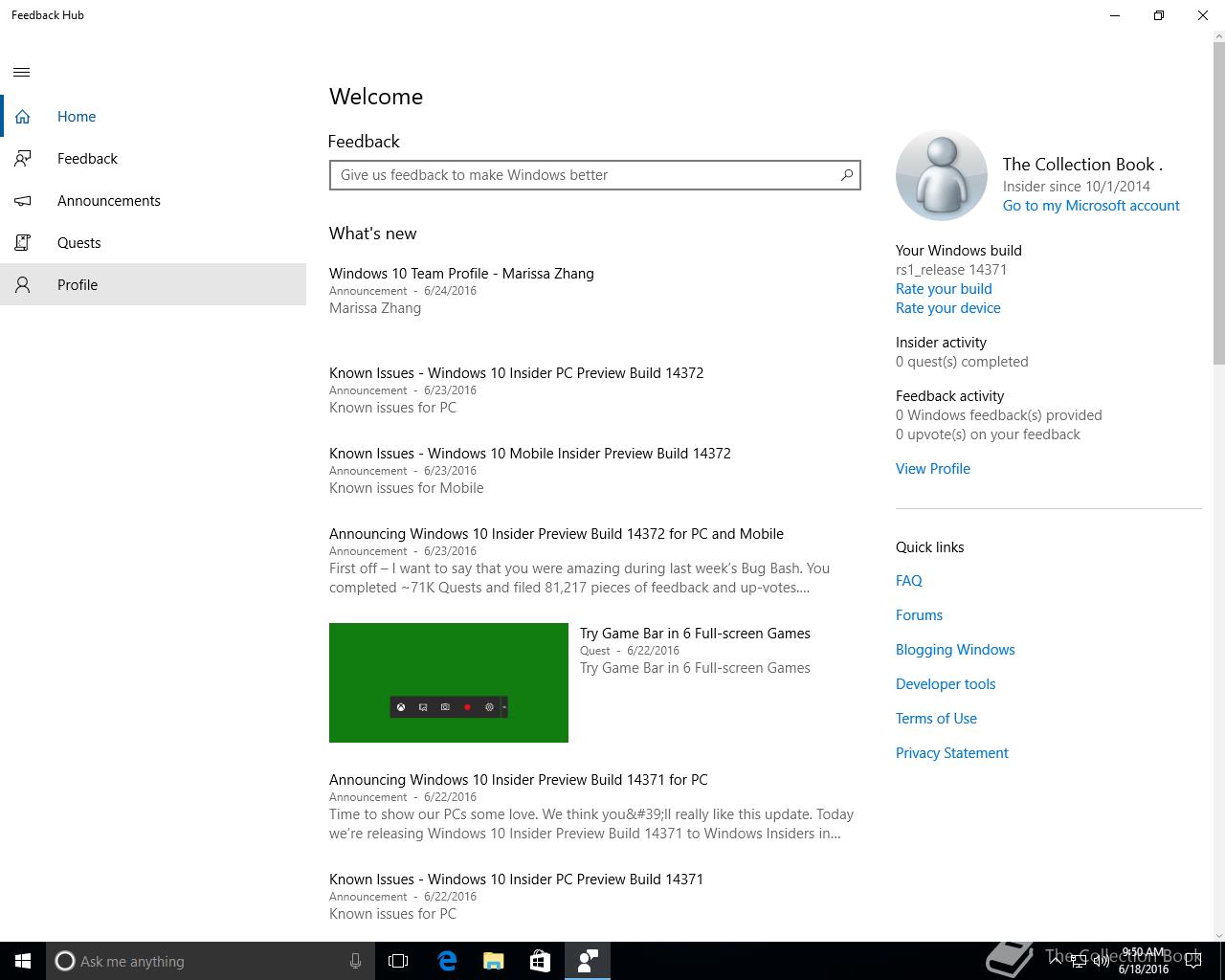The image size is (1225, 980).
Task: Click the Feedback person-chat icon
Action: tap(22, 159)
